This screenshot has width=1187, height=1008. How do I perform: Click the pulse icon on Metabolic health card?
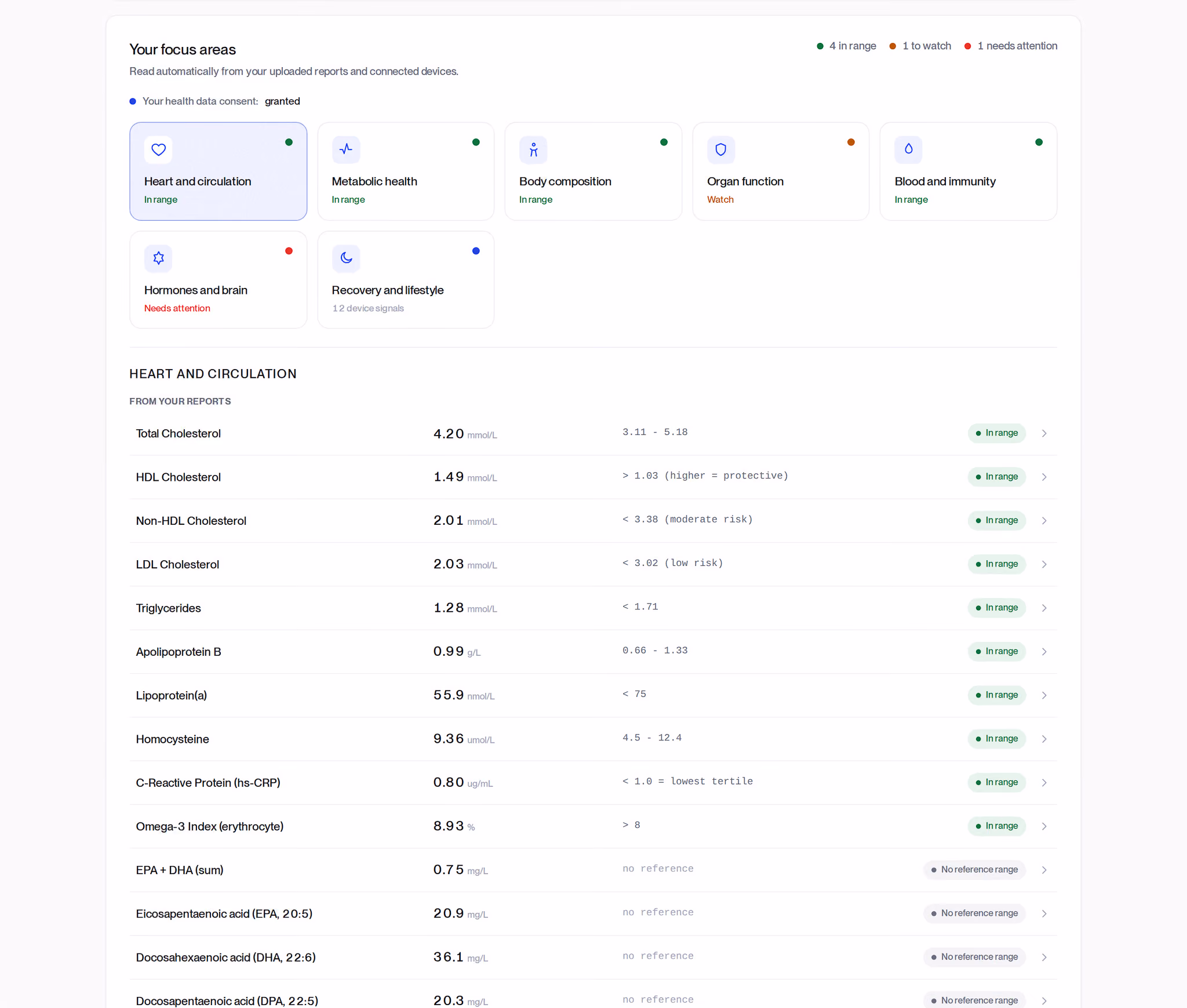pyautogui.click(x=346, y=149)
